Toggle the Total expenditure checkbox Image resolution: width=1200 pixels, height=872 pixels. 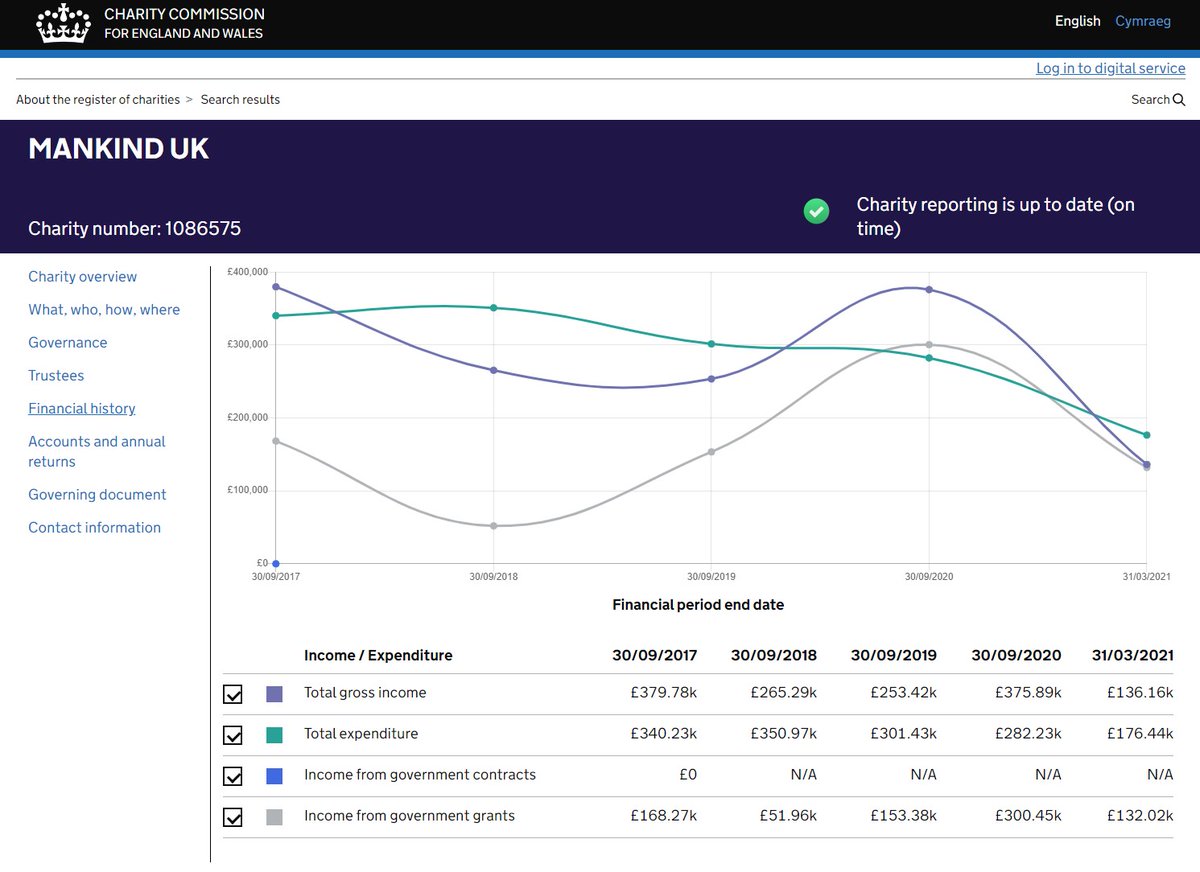pyautogui.click(x=233, y=735)
